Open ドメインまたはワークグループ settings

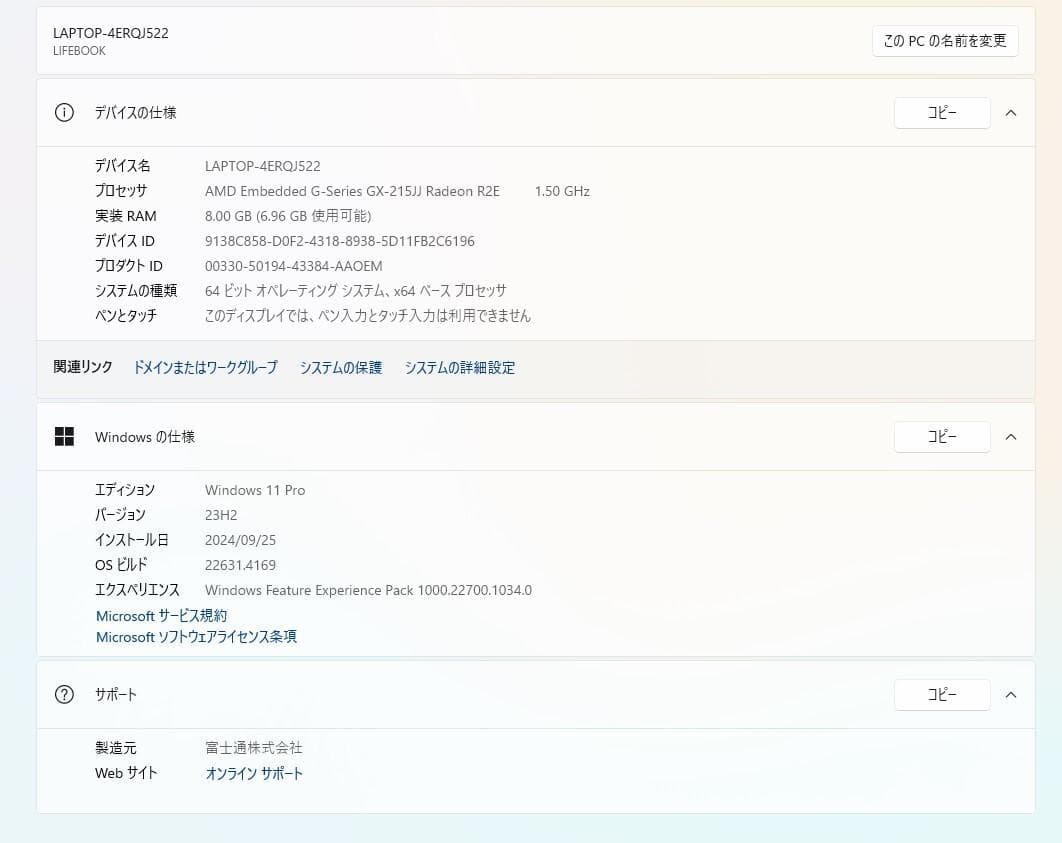pyautogui.click(x=206, y=367)
